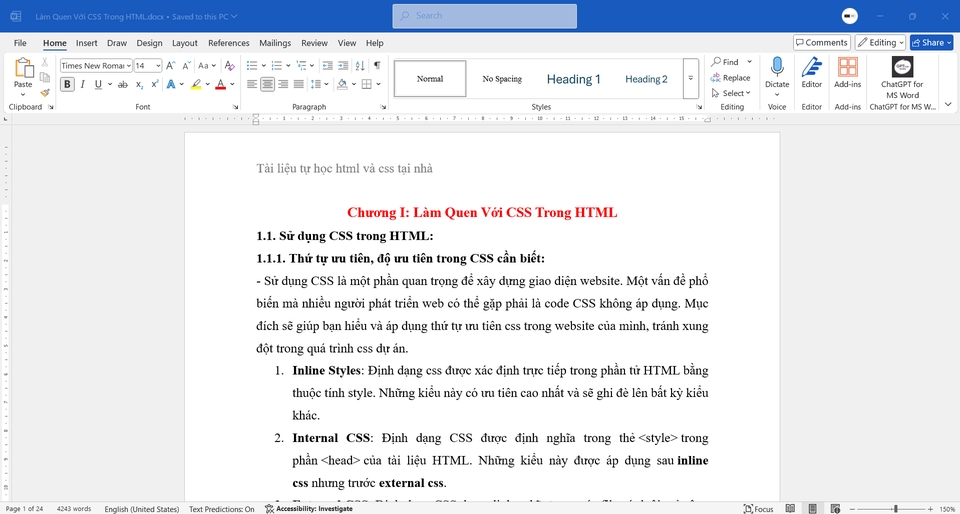Switch to the Insert tab
The height and width of the screenshot is (514, 960).
(x=86, y=43)
